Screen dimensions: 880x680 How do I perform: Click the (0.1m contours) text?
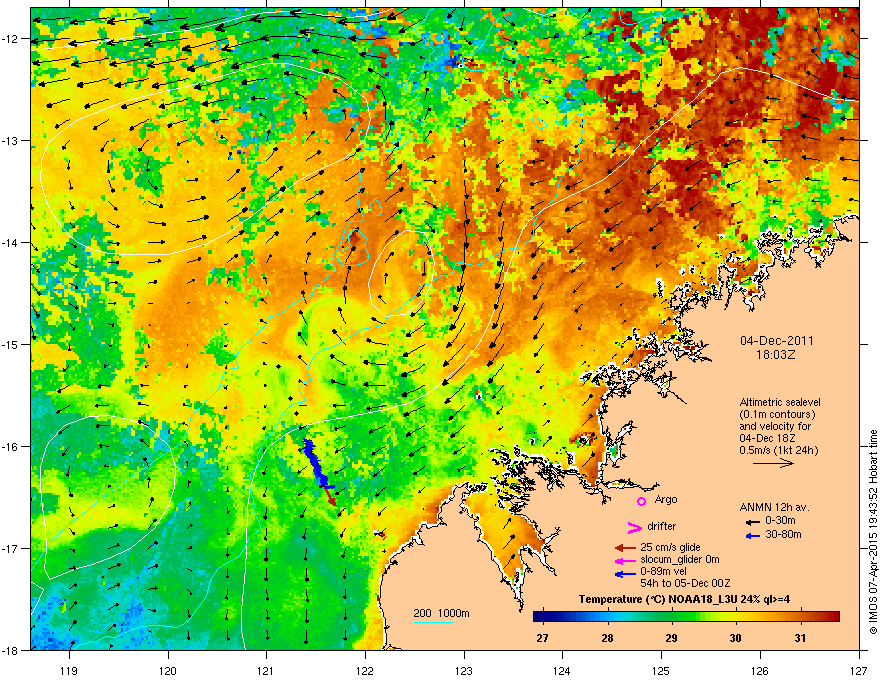777,415
